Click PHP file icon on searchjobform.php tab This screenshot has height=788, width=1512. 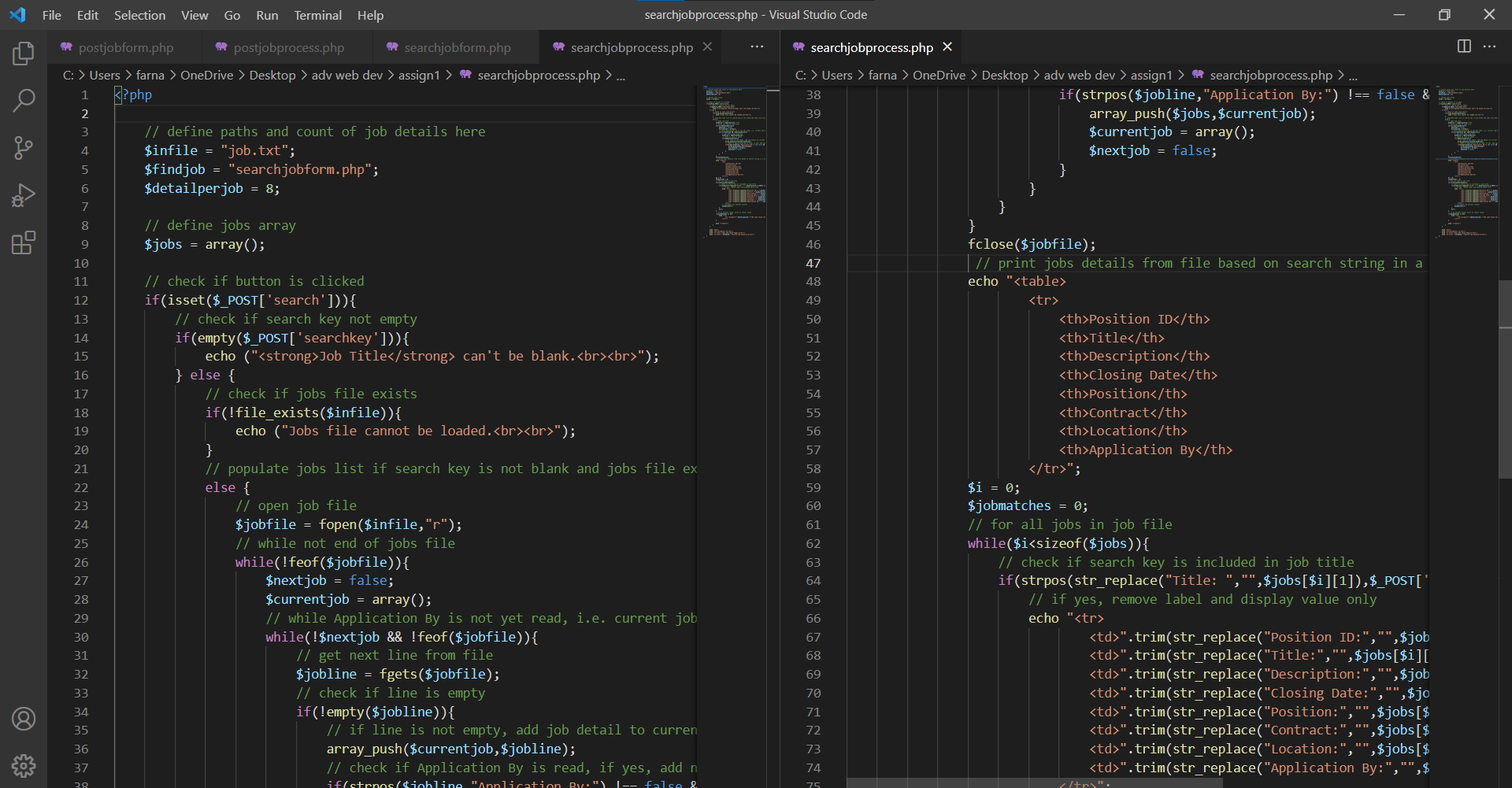(392, 47)
